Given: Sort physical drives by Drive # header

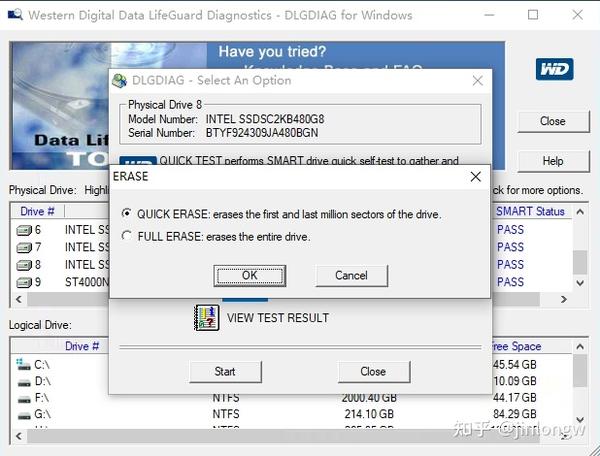Looking at the screenshot, I should 38,211.
